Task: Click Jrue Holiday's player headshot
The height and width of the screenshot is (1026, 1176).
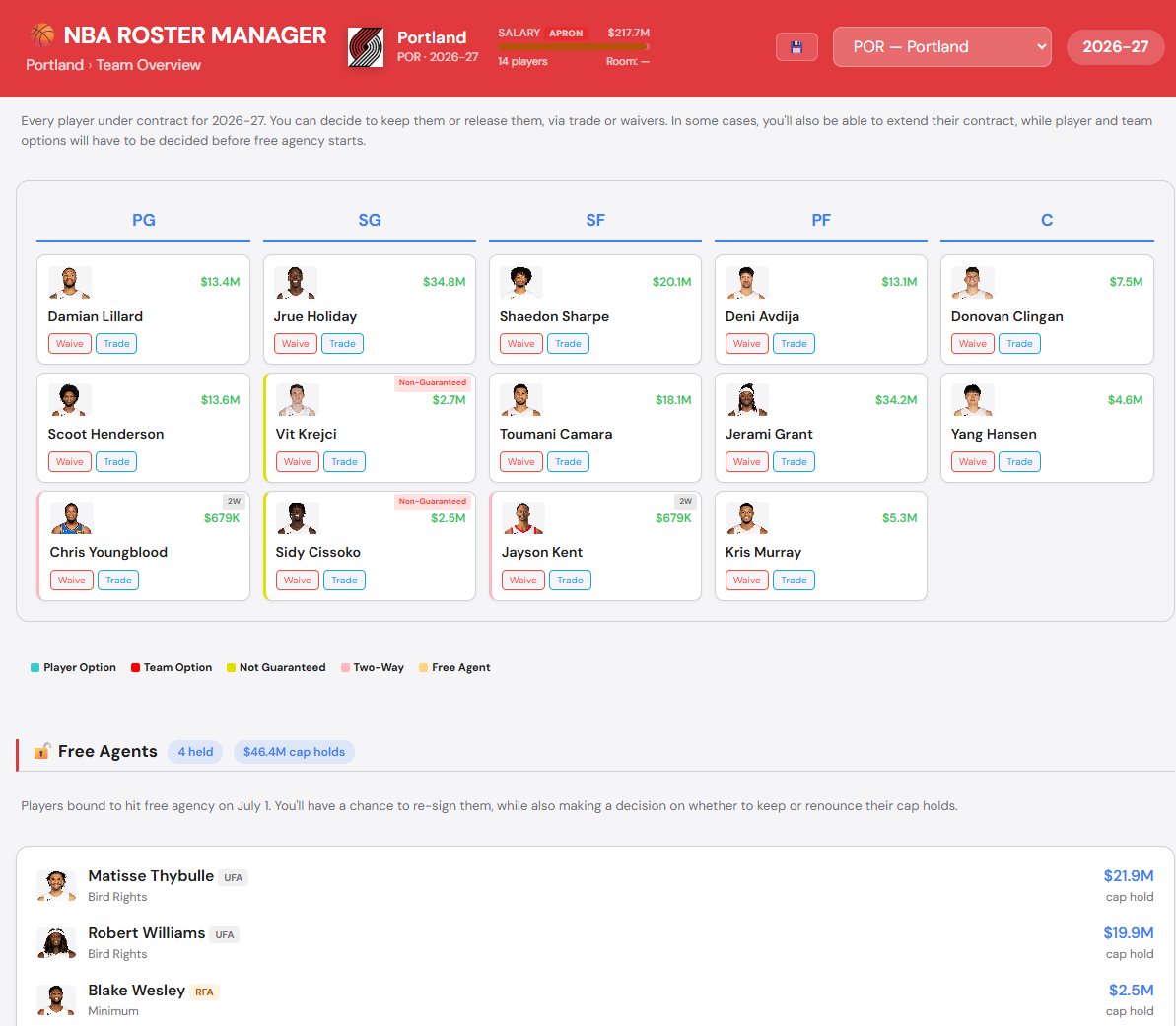Action: (296, 283)
